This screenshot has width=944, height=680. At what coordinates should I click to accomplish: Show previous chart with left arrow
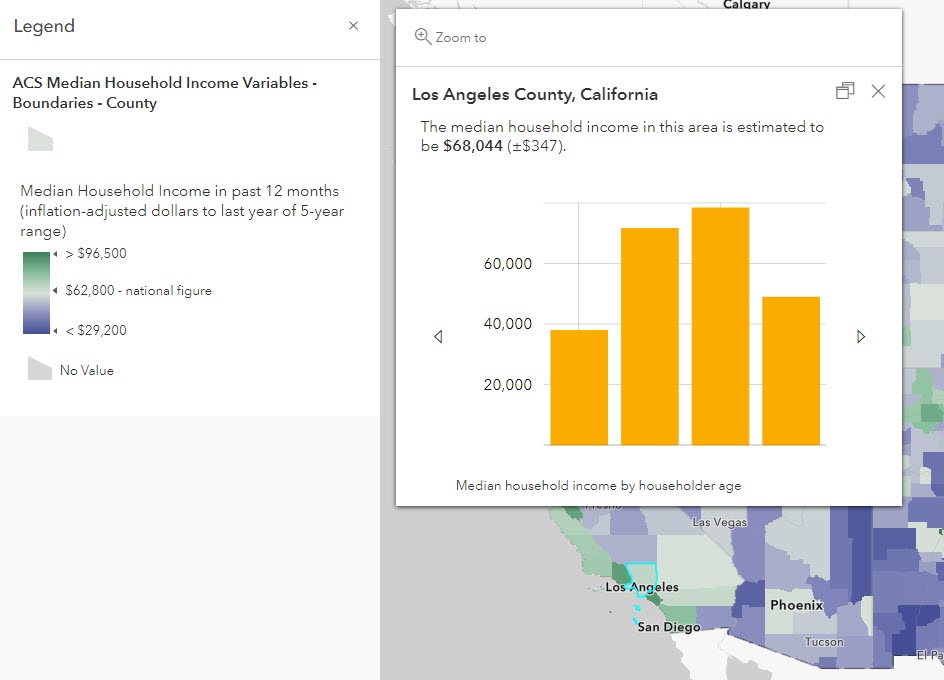pyautogui.click(x=438, y=337)
